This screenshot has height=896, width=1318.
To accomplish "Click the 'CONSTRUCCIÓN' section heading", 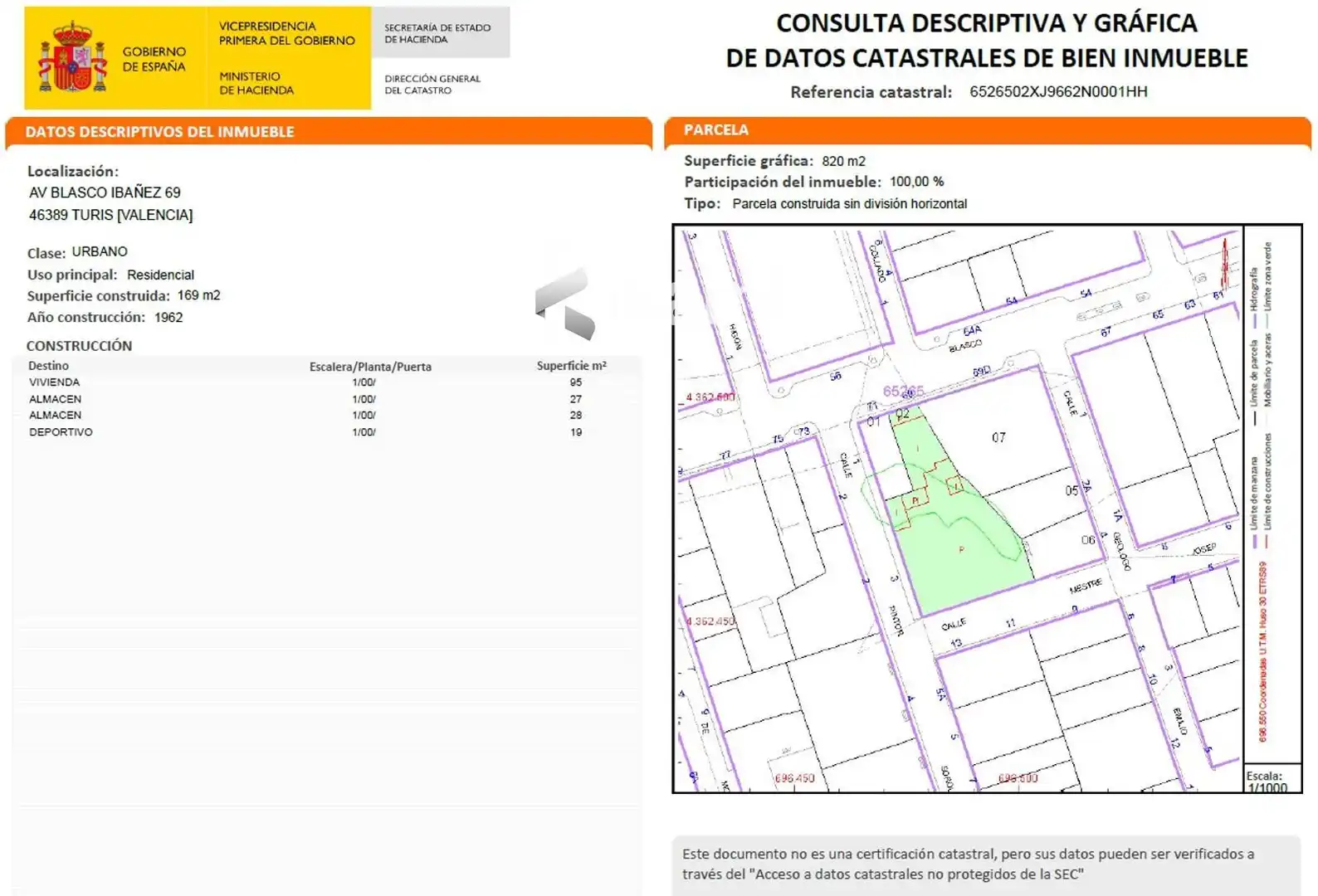I will (79, 346).
